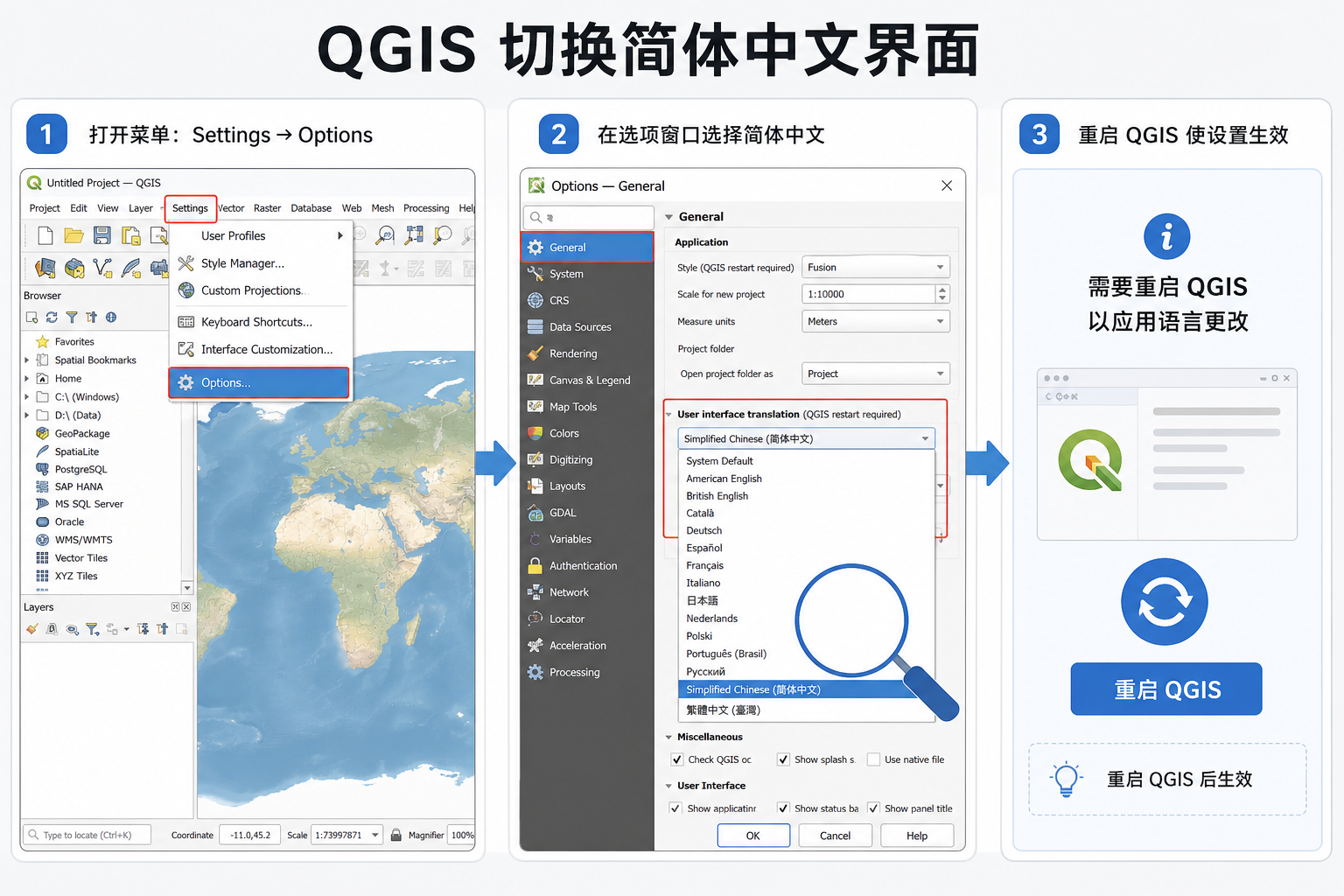Click the Save Project floppy icon

pyautogui.click(x=102, y=235)
